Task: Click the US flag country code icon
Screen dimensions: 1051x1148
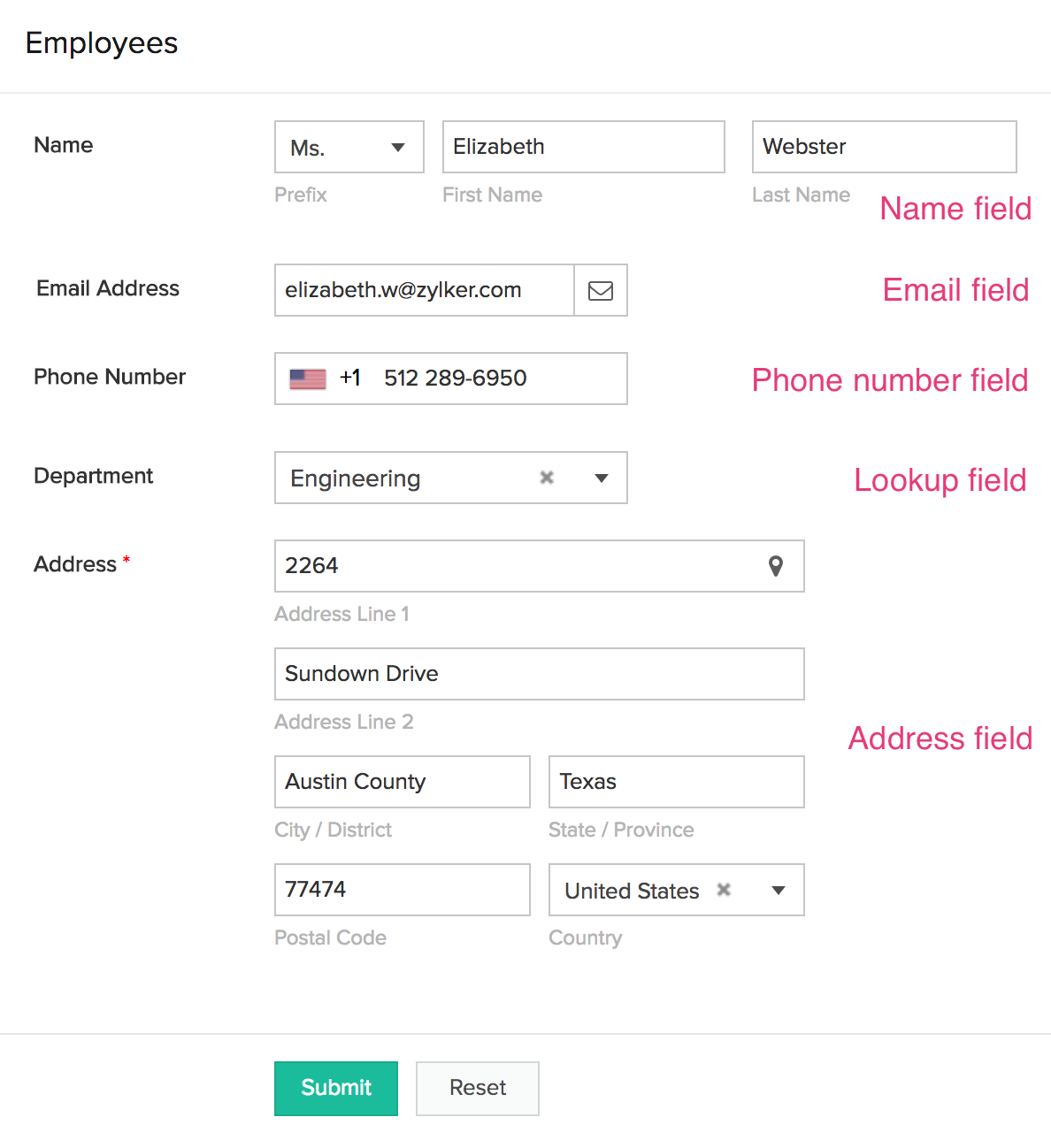Action: (308, 379)
